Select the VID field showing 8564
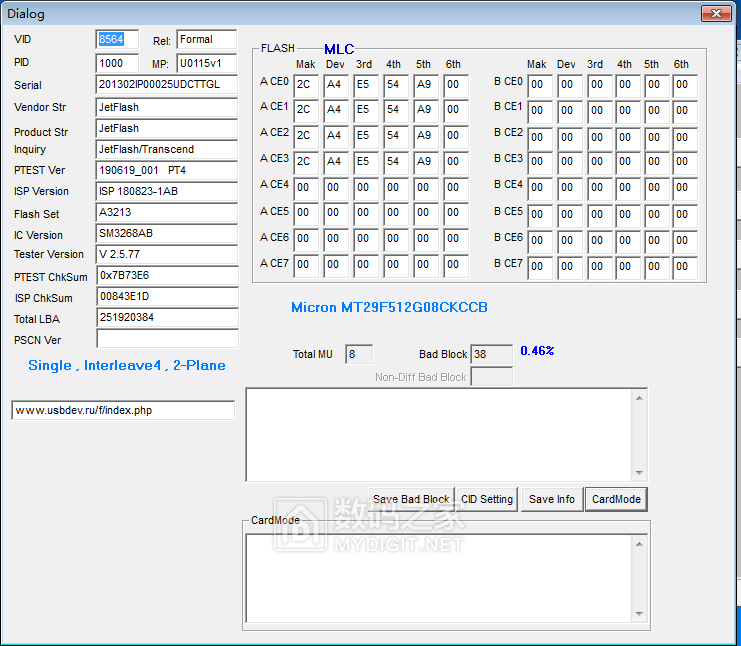This screenshot has height=646, width=741. tap(117, 39)
